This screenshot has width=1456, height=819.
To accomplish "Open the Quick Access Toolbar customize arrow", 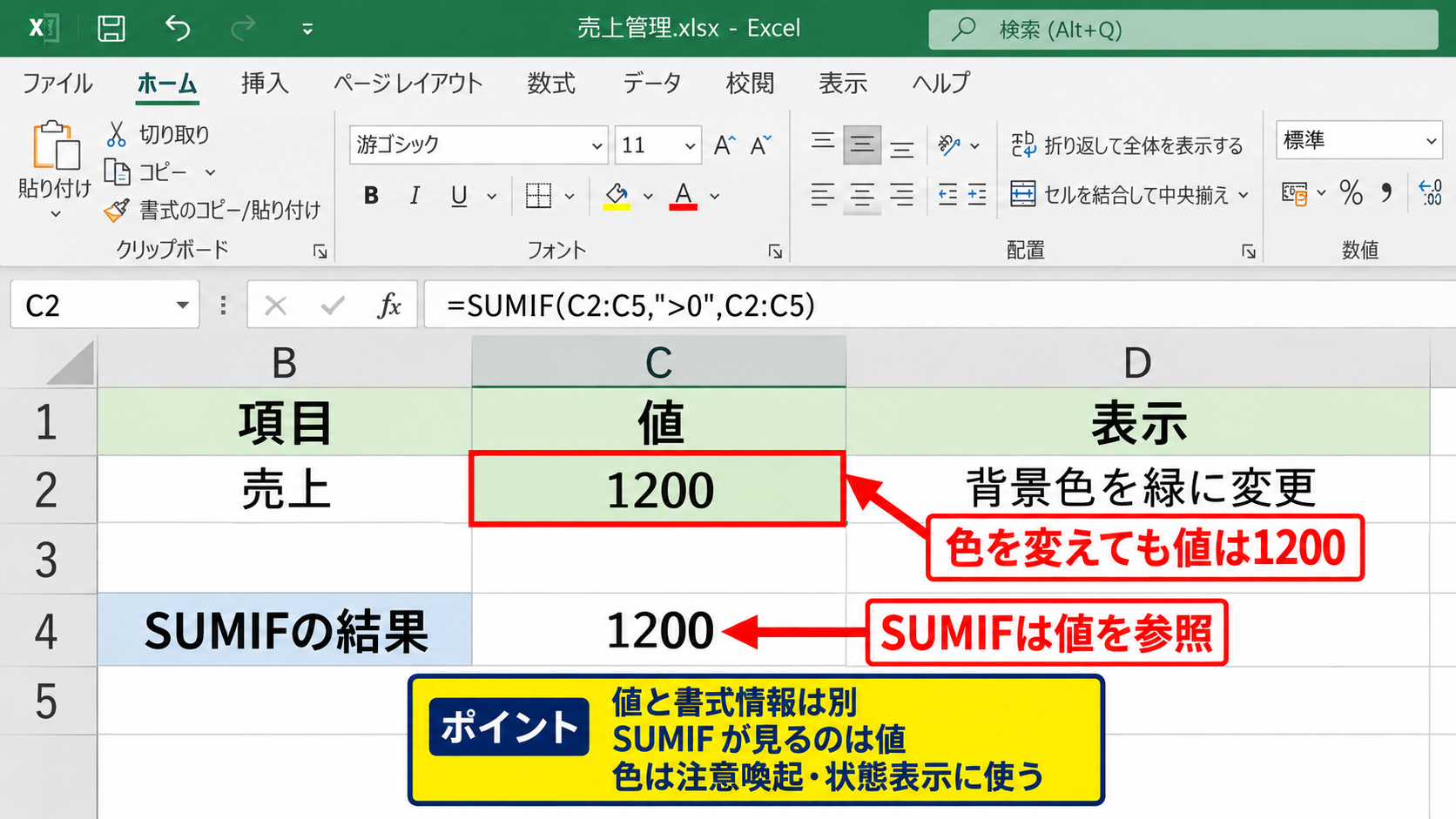I will tap(307, 30).
